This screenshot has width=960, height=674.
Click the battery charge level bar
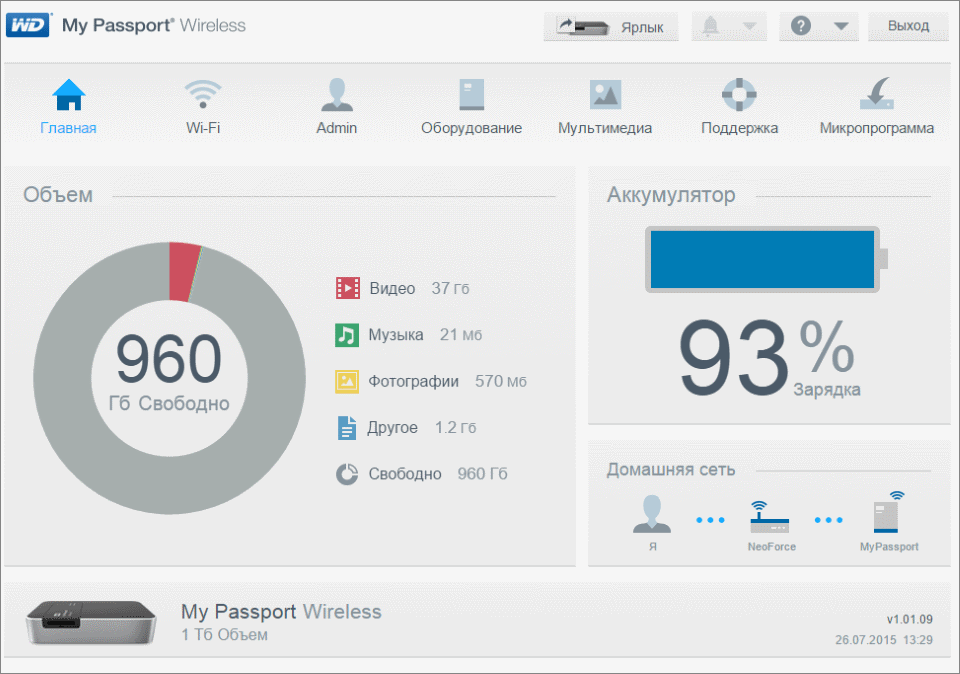click(762, 258)
